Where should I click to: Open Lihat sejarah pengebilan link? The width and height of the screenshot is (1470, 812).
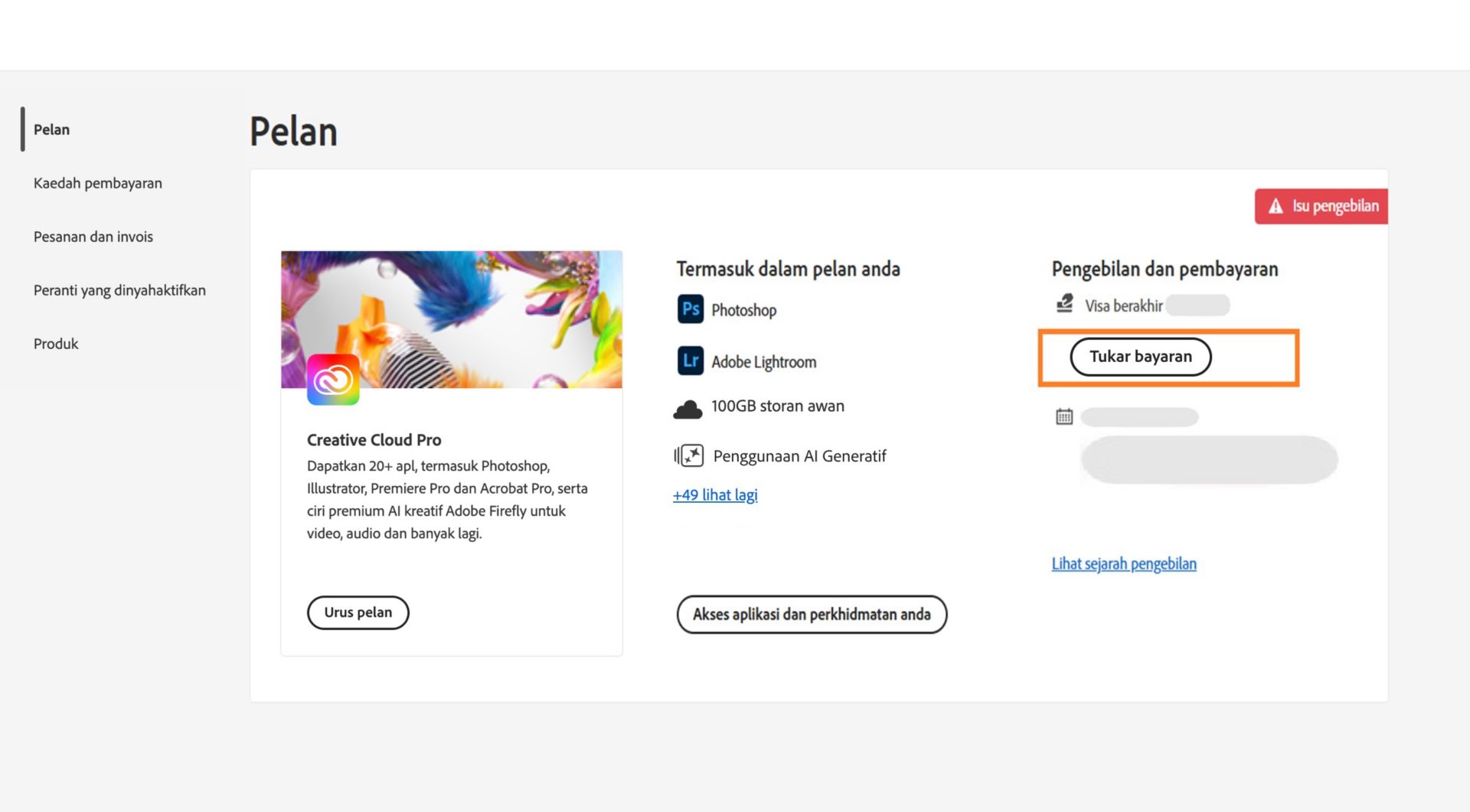[x=1123, y=563]
